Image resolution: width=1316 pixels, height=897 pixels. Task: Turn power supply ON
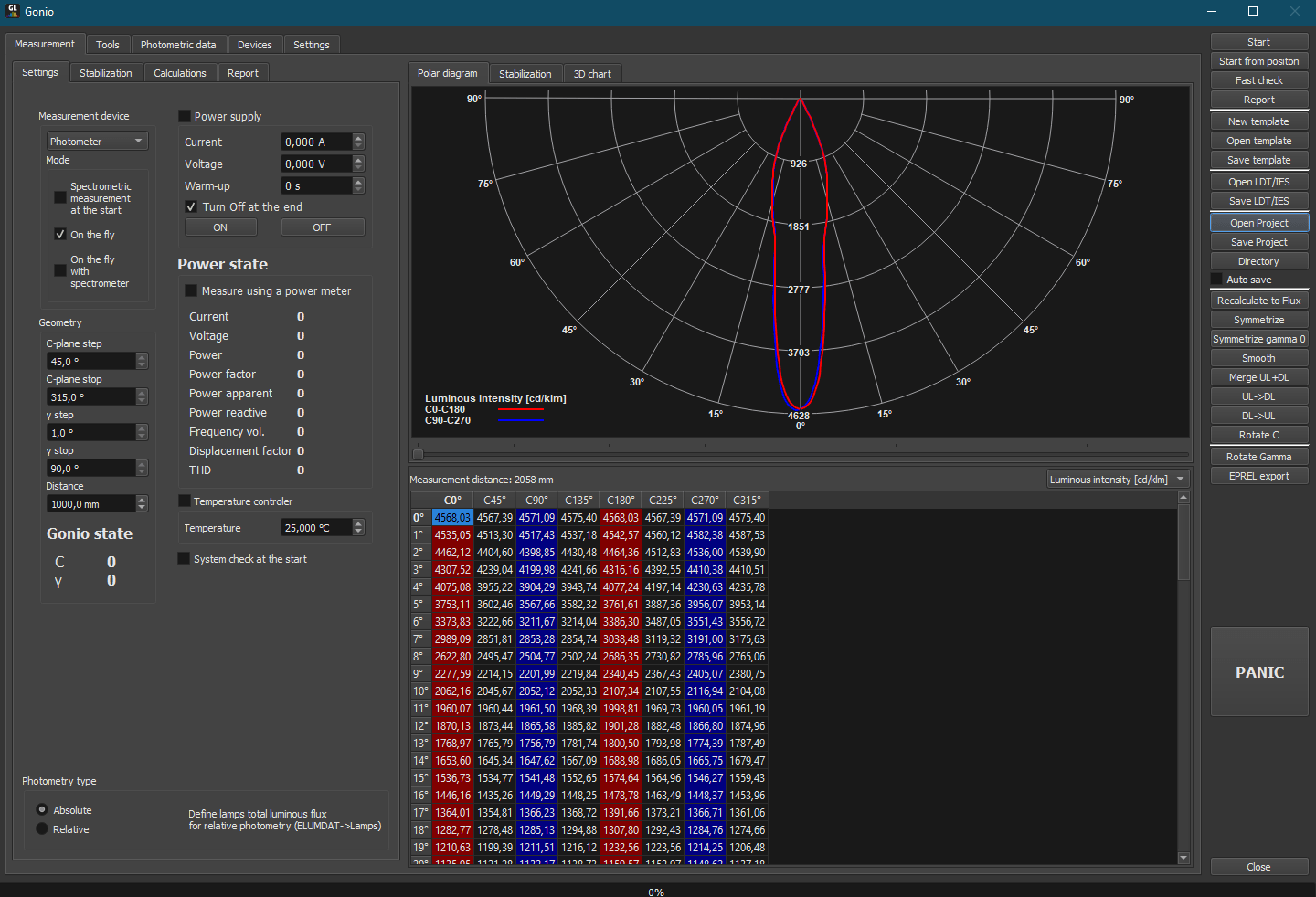coord(220,227)
